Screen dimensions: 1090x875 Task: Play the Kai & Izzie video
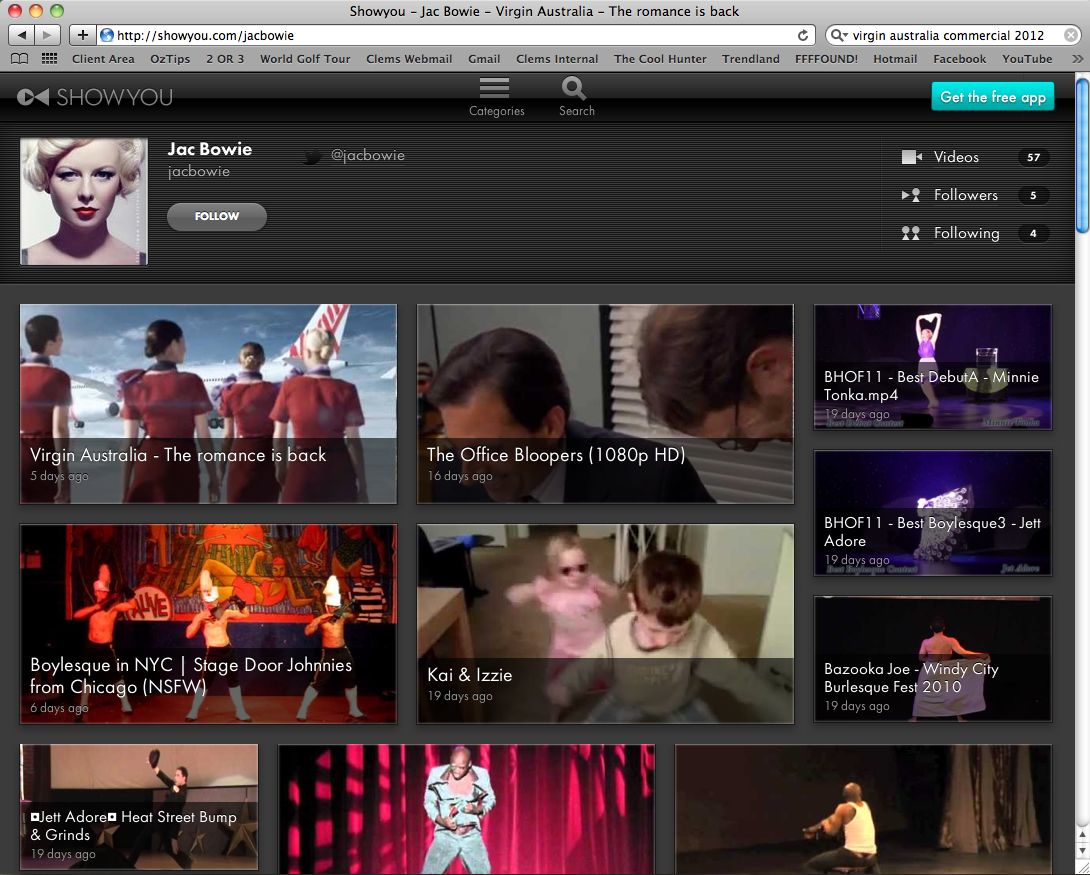click(605, 624)
